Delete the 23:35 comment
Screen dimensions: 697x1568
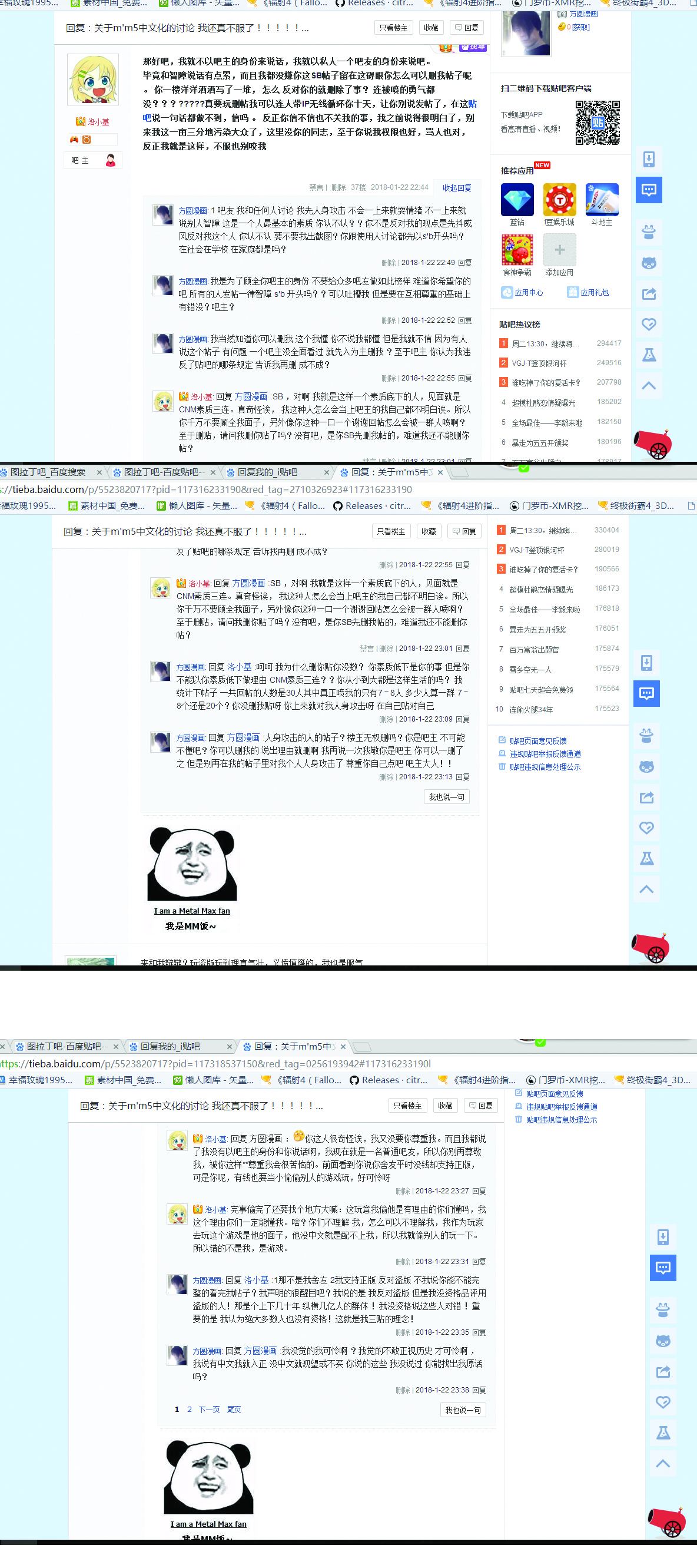coord(403,1332)
